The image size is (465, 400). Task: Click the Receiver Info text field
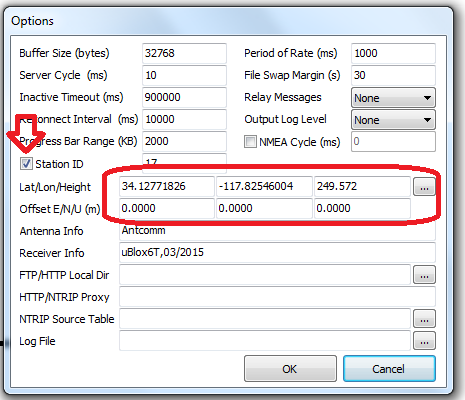coord(277,252)
